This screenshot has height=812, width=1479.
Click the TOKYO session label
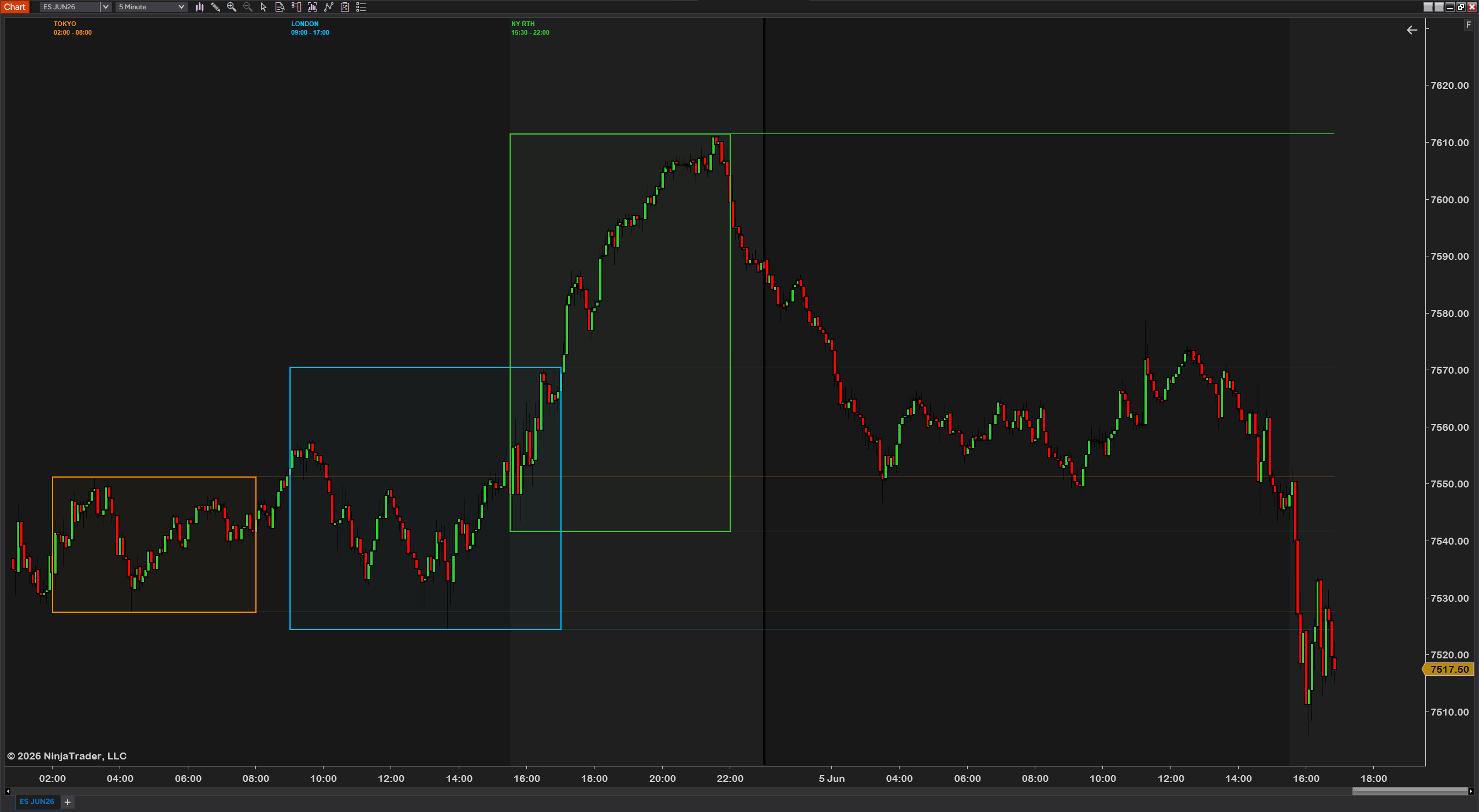point(65,24)
